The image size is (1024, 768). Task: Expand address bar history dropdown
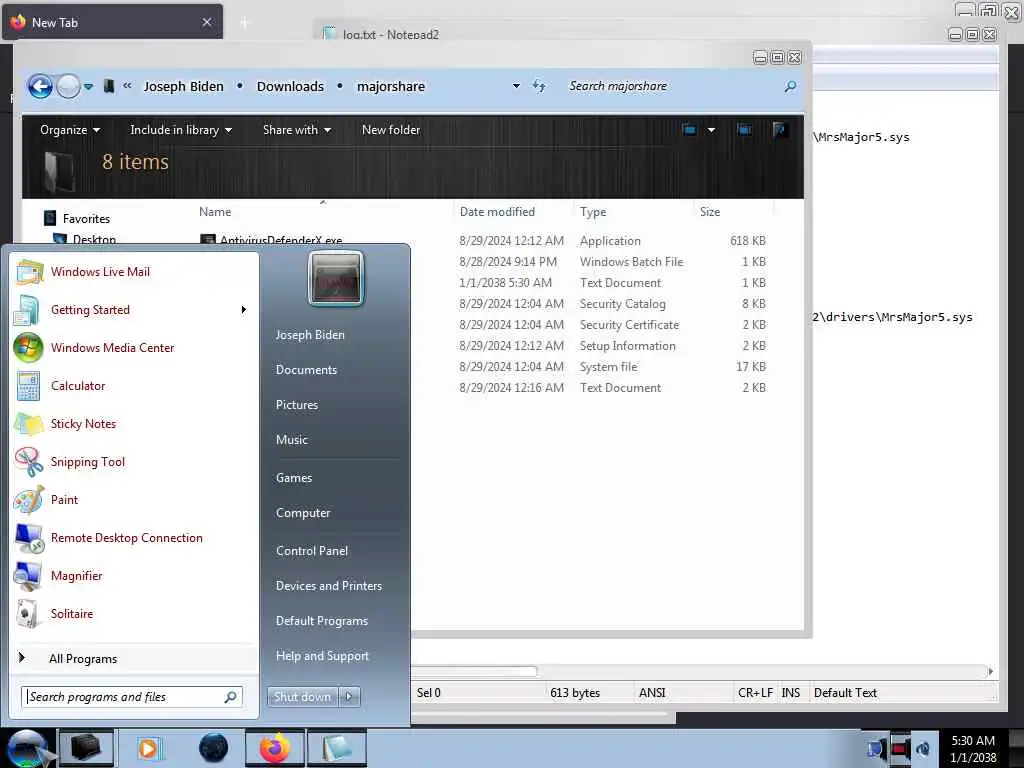[516, 86]
